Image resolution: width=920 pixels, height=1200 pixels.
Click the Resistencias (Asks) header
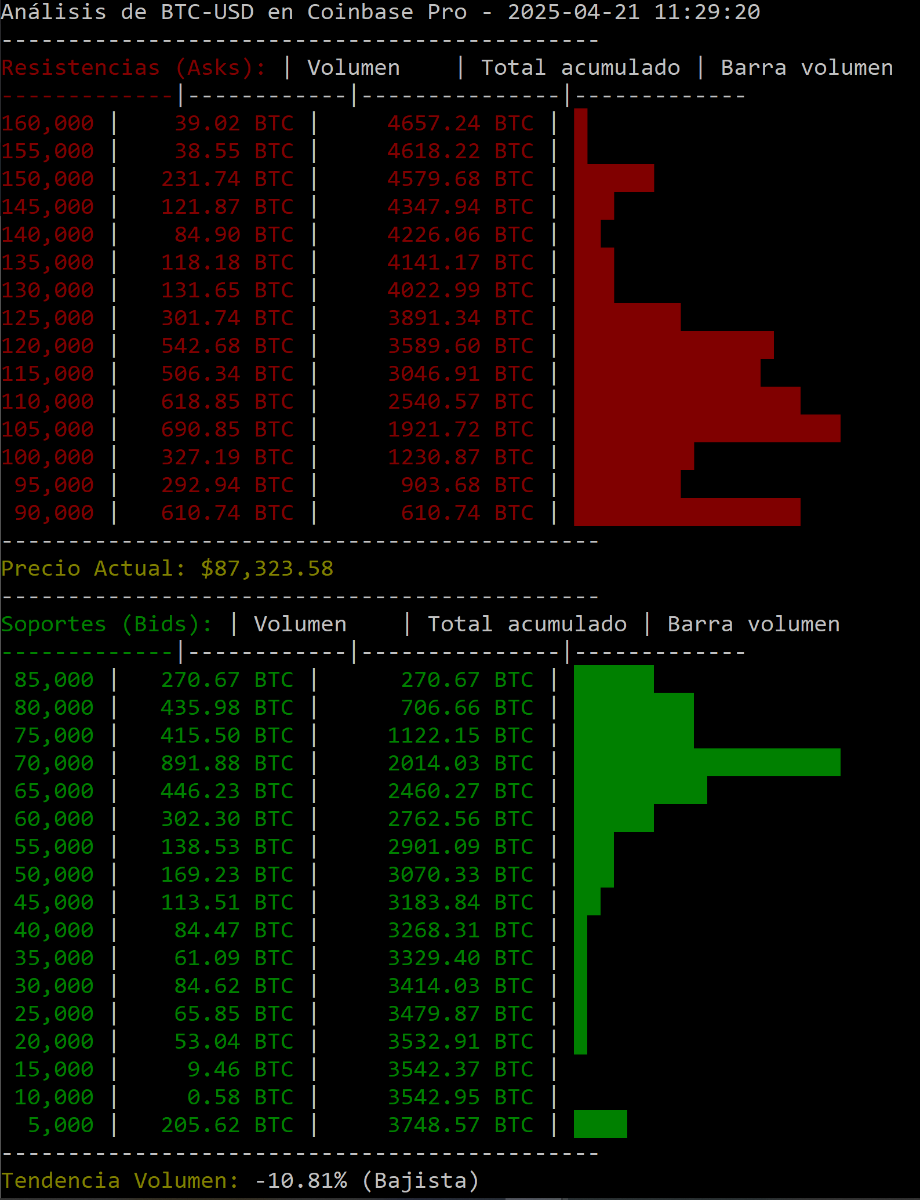[134, 68]
